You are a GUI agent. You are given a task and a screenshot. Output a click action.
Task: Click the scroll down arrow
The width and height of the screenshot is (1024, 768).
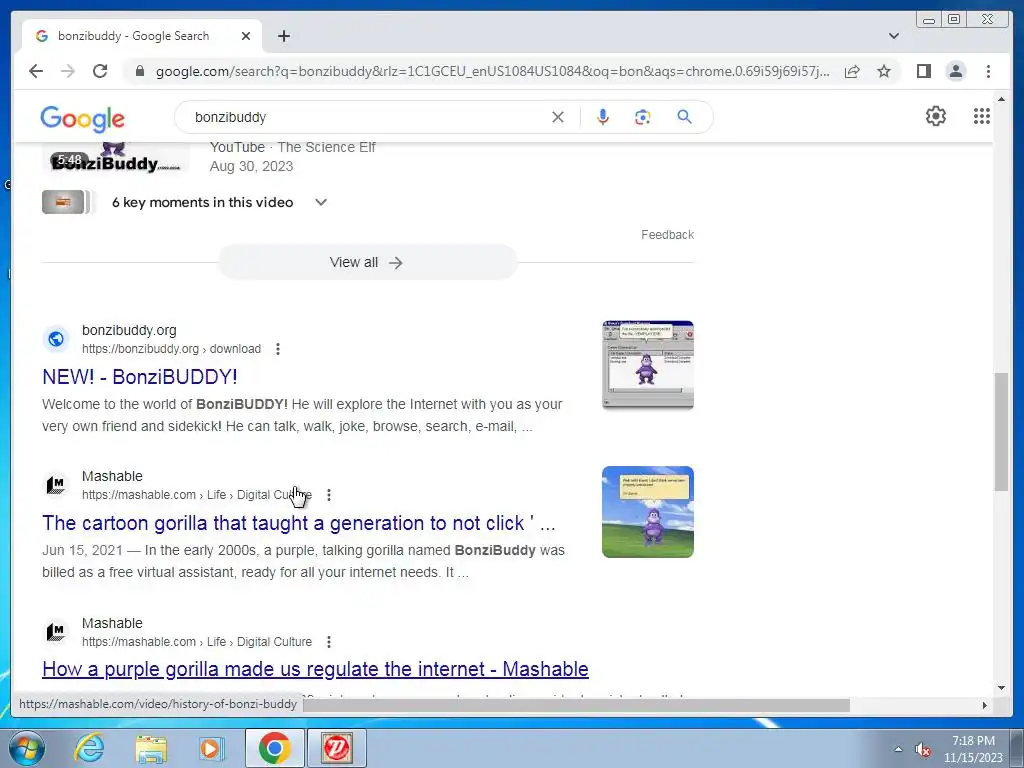pyautogui.click(x=1001, y=688)
